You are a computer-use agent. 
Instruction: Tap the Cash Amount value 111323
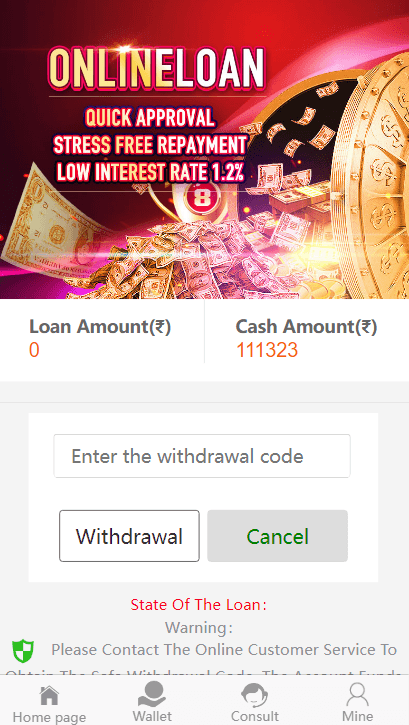267,350
